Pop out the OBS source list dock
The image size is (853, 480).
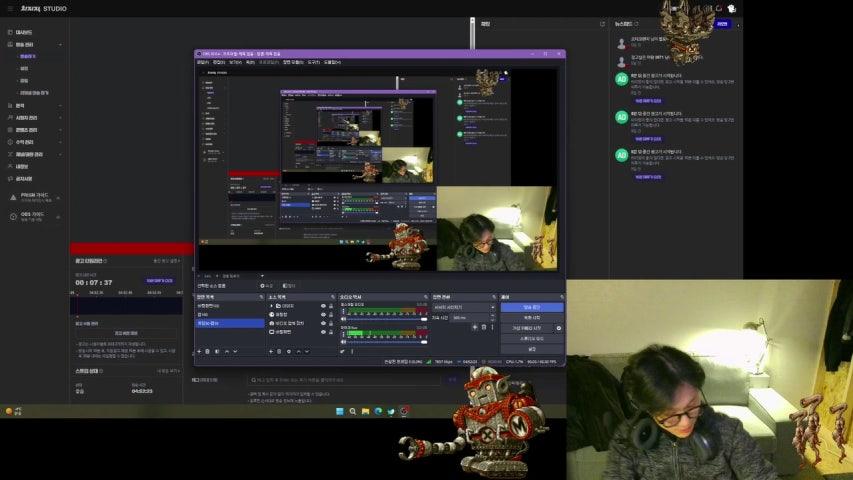click(333, 297)
